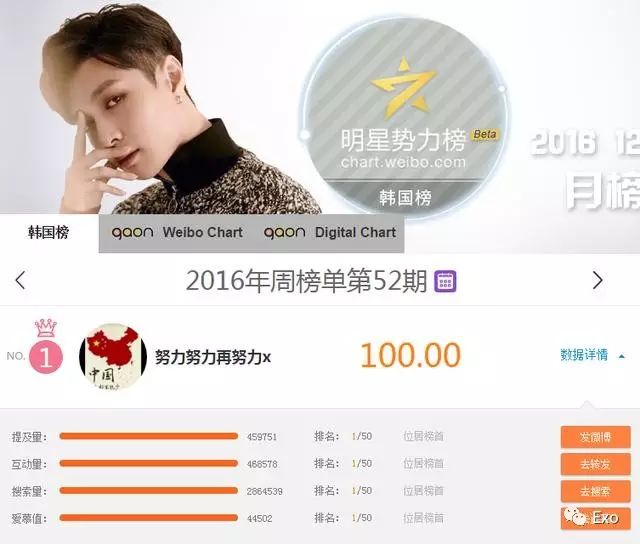
Task: Open the China map avatar thumbnail
Action: pos(113,357)
